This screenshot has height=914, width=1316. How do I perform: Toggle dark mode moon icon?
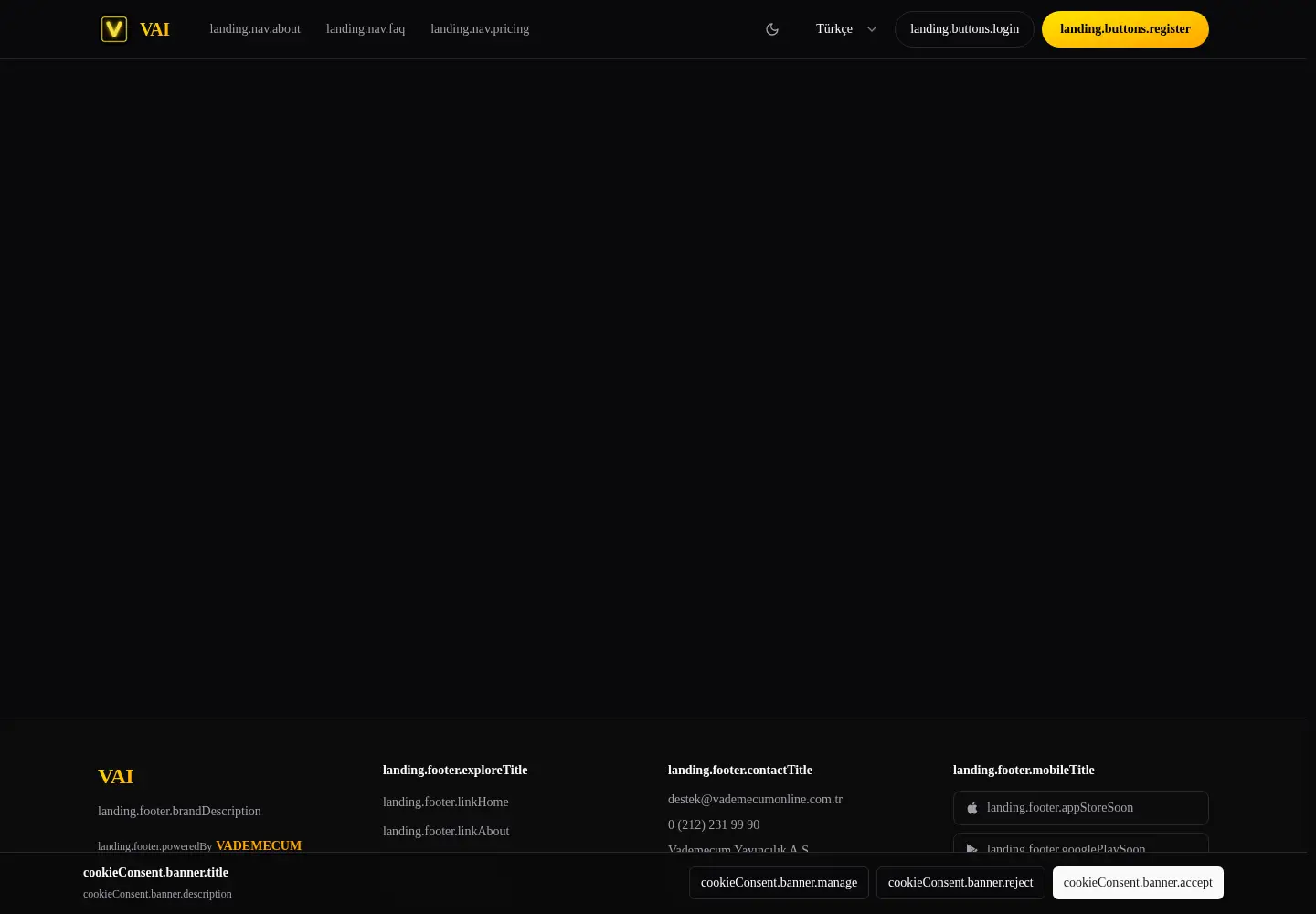[772, 29]
